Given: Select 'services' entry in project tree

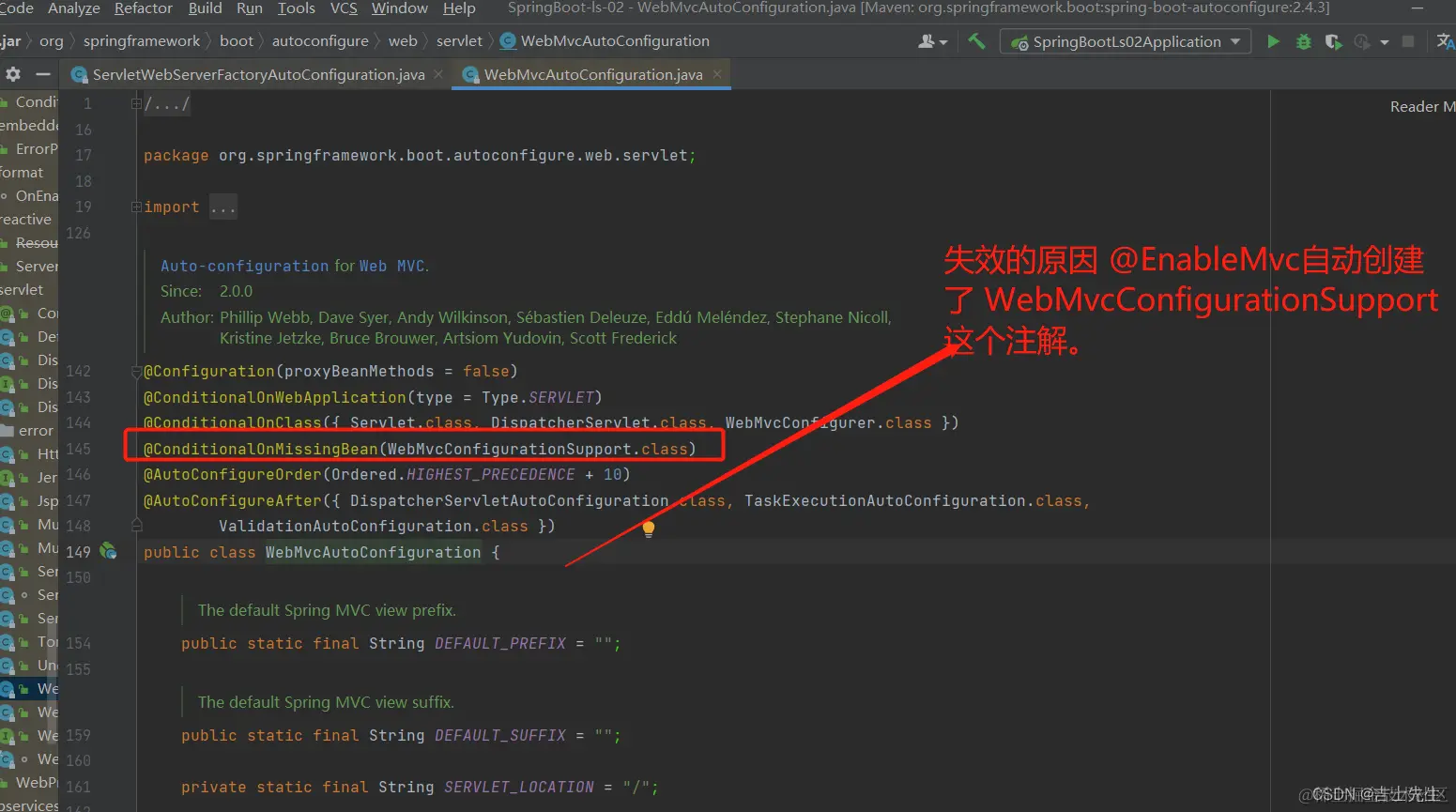Looking at the screenshot, I should pos(29,804).
